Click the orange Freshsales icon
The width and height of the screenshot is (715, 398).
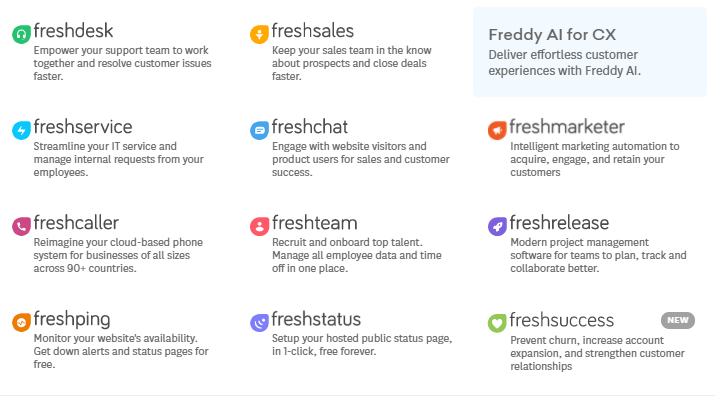pos(259,34)
